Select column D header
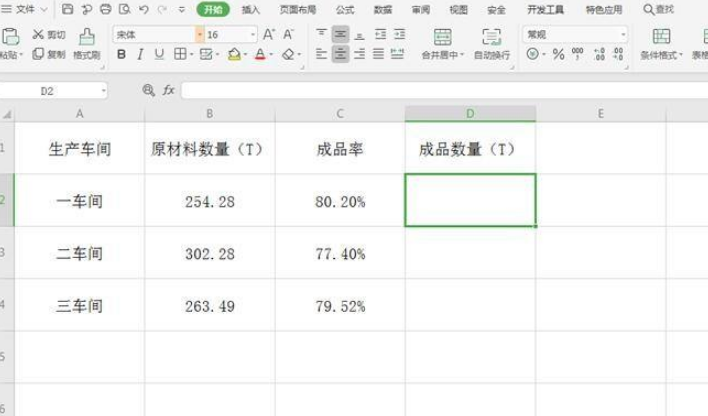 [x=470, y=114]
